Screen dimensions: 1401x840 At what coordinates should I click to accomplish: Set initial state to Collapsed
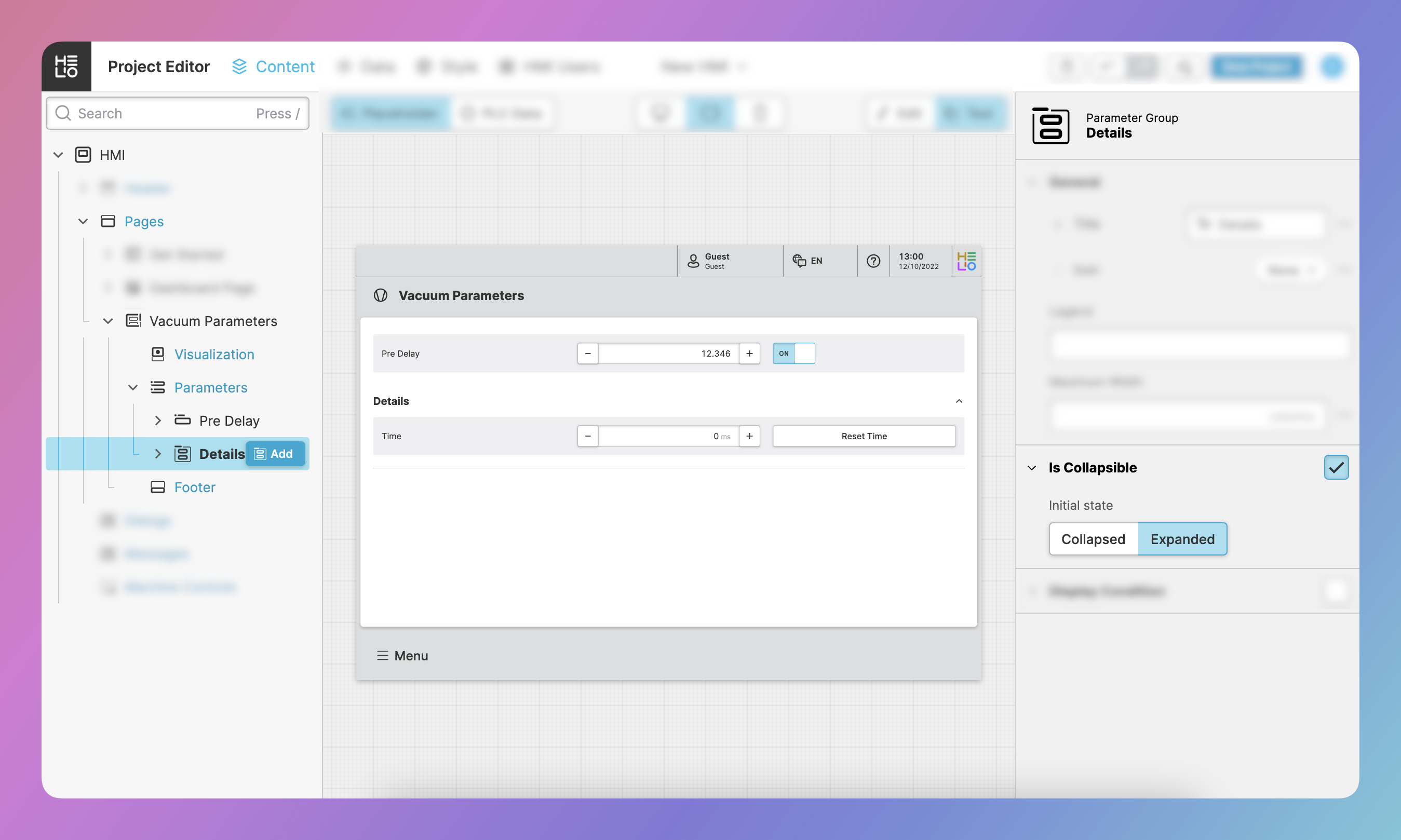1093,539
